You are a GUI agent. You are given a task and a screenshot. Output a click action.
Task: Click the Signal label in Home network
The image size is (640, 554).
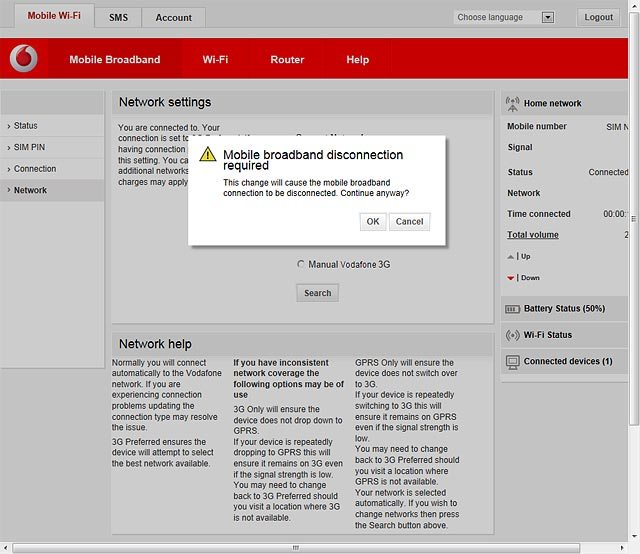coord(520,147)
